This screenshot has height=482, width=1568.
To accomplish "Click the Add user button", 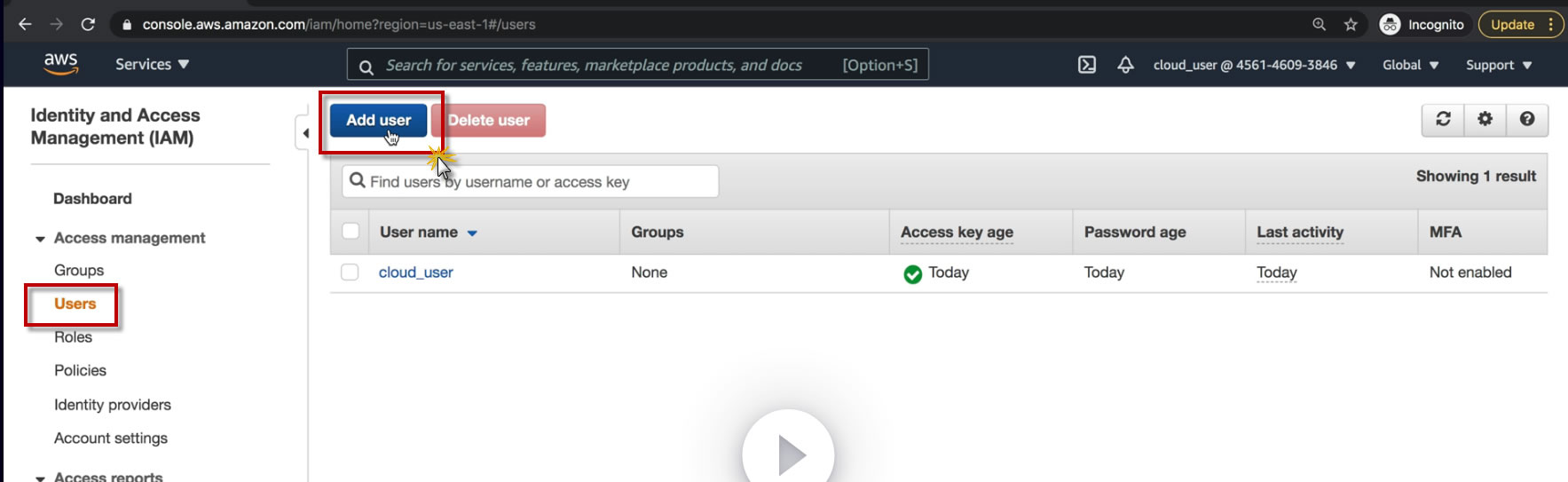I will 378,121.
